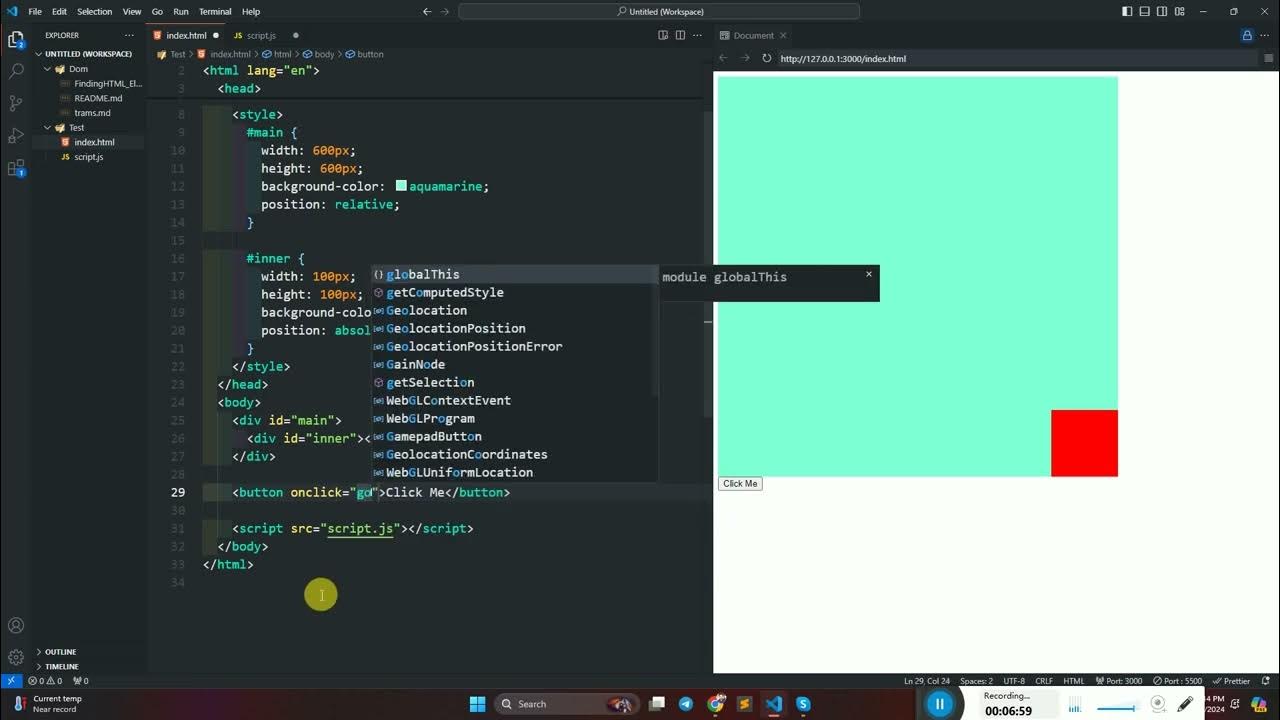The height and width of the screenshot is (720, 1280).
Task: Open the errors and warnings status indicator
Action: click(x=44, y=680)
